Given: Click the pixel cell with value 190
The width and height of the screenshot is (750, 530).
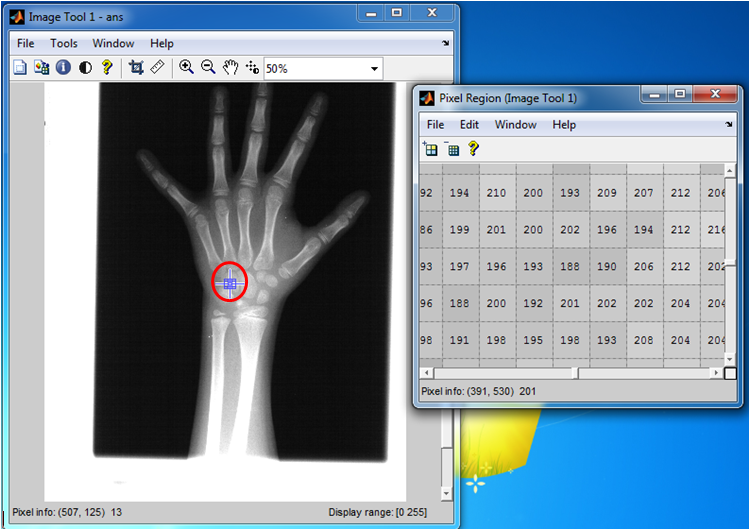Looking at the screenshot, I should coord(607,266).
